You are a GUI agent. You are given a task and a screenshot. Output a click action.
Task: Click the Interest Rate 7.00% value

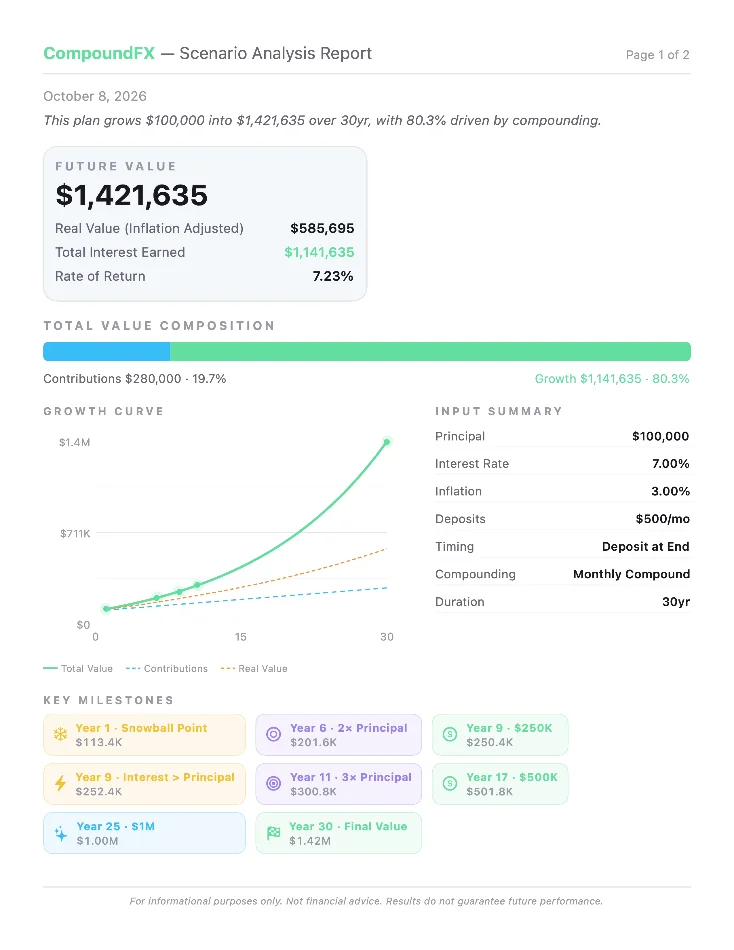click(x=671, y=464)
